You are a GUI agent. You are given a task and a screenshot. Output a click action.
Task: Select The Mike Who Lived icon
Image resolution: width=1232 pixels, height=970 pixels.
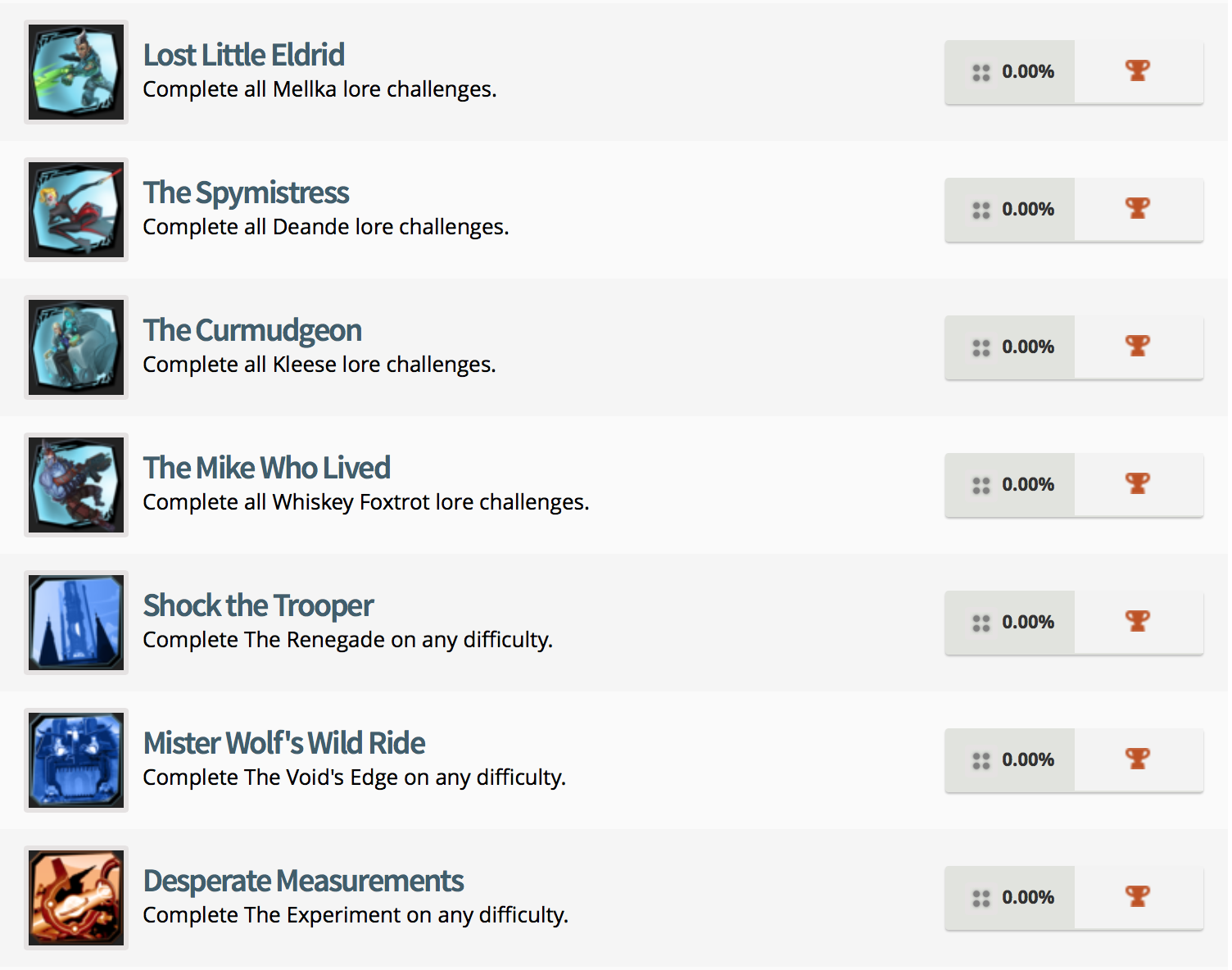click(76, 485)
